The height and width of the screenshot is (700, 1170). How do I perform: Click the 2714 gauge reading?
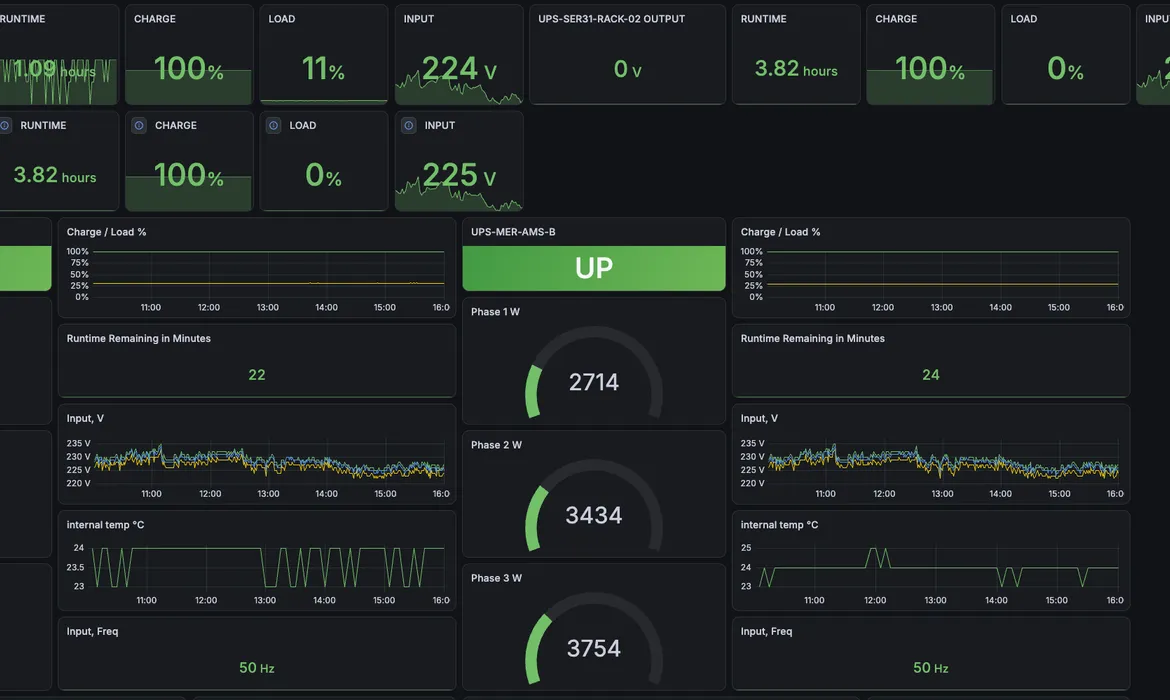tap(593, 382)
